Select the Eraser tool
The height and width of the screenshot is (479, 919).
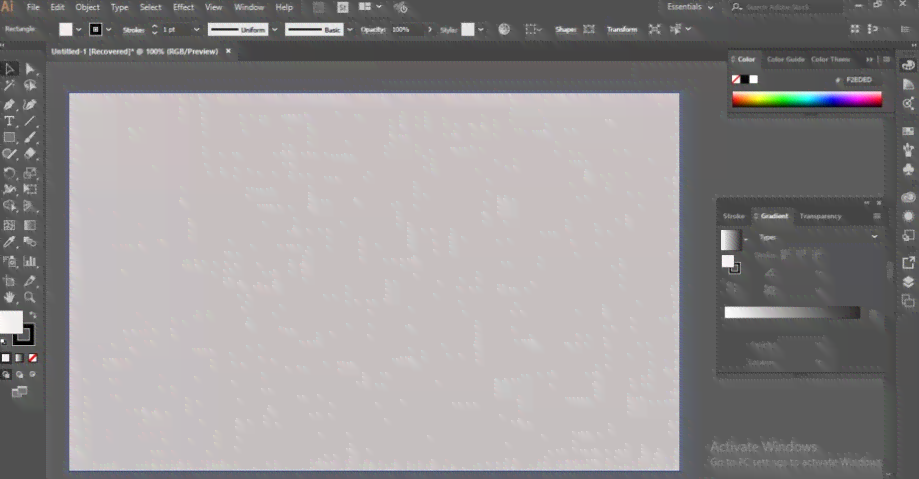pos(30,154)
